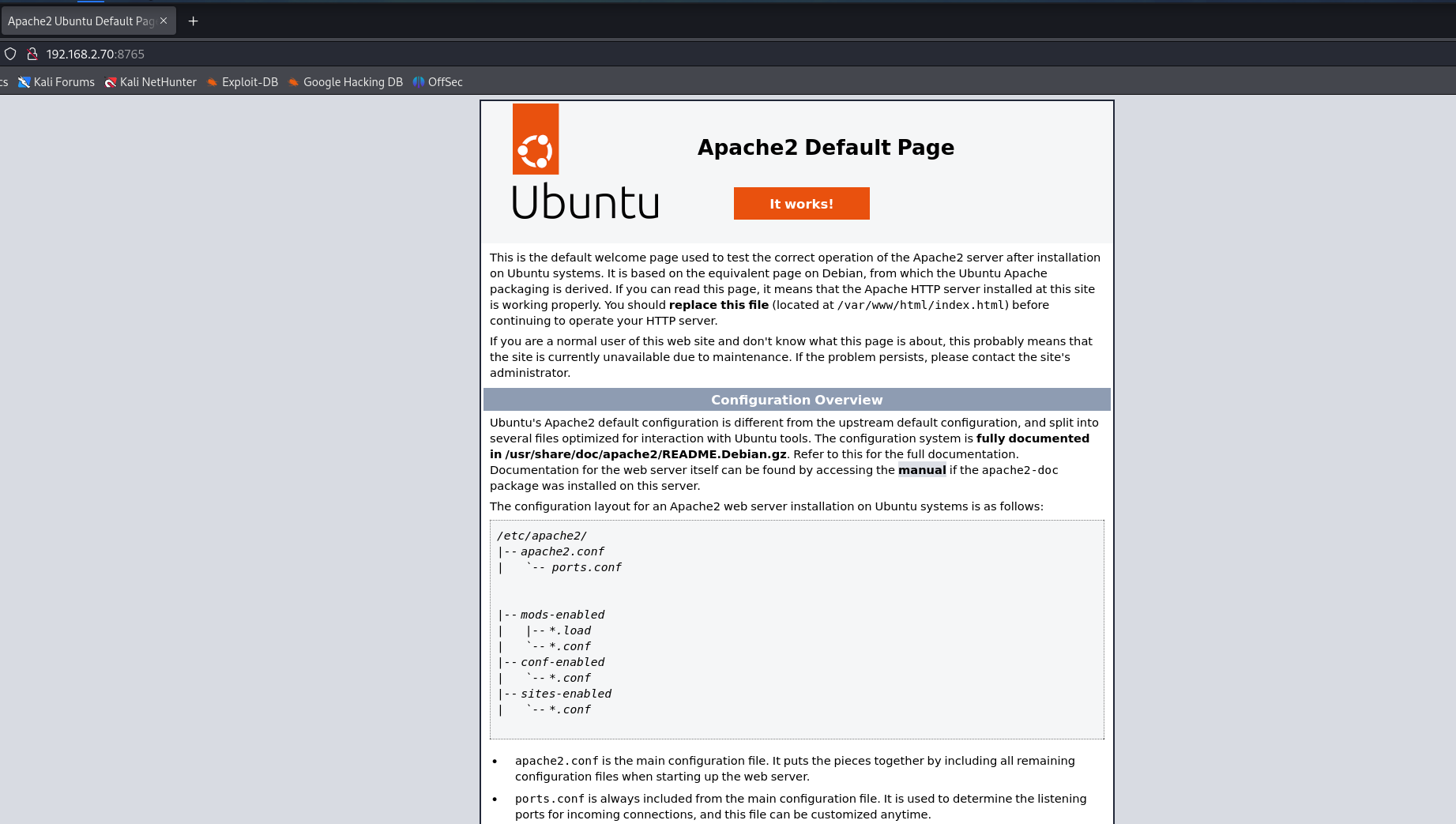Click "mods-enabled" in the config tree

[562, 615]
